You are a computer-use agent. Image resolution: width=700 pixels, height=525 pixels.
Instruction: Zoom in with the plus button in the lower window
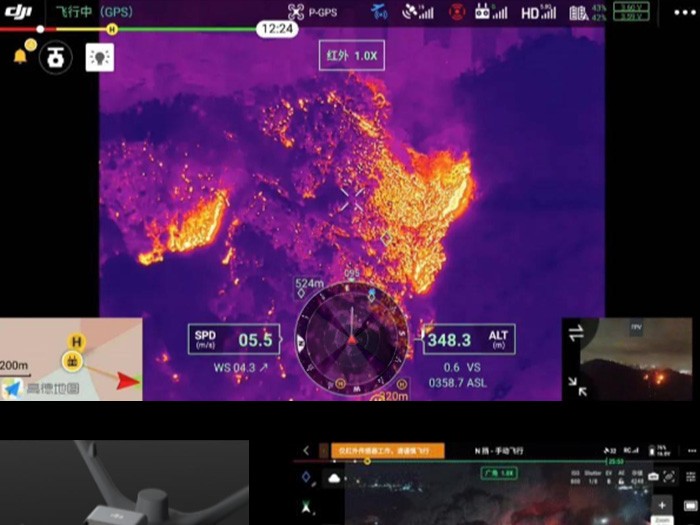[x=662, y=505]
